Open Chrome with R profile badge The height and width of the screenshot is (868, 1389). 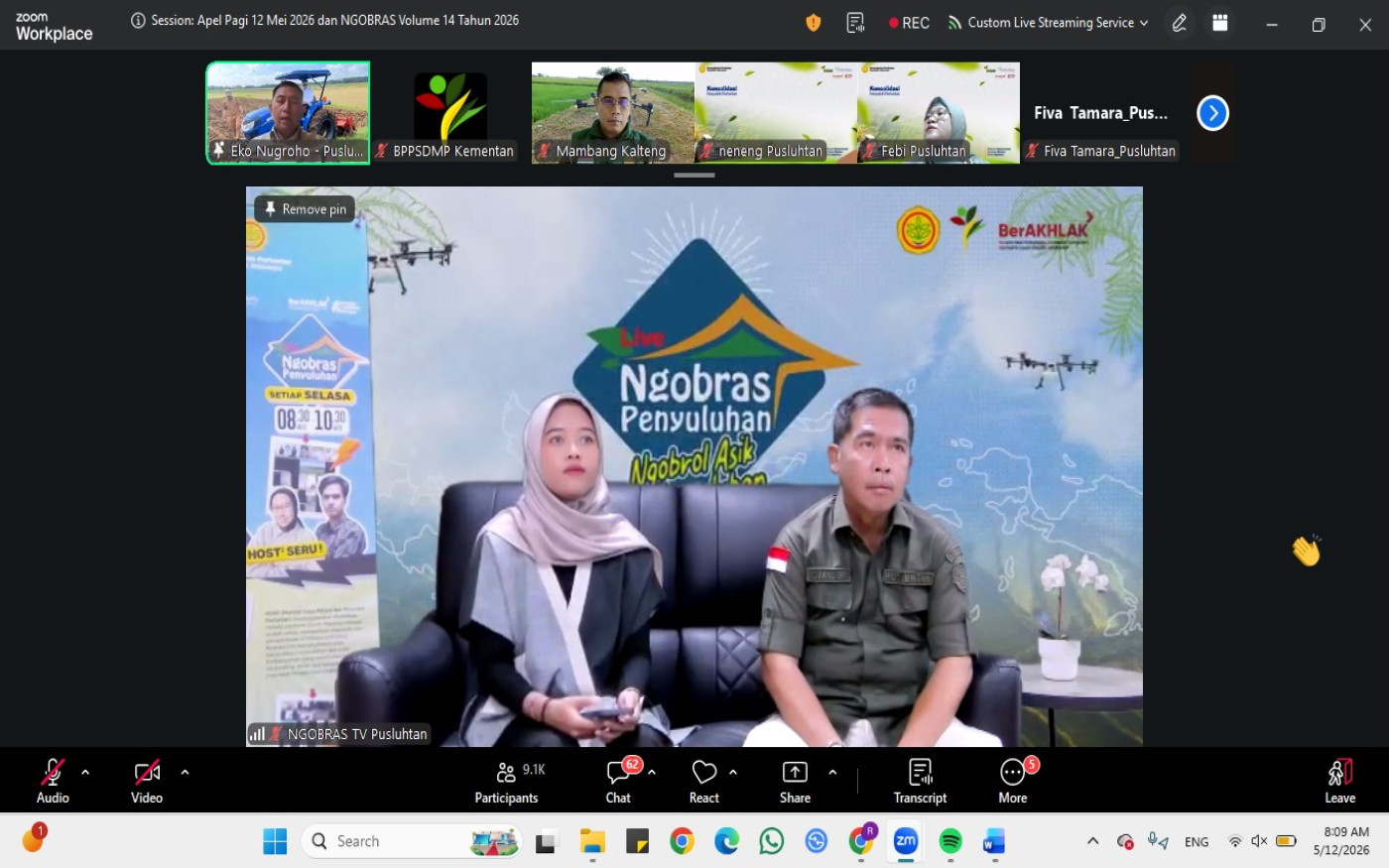tap(861, 840)
